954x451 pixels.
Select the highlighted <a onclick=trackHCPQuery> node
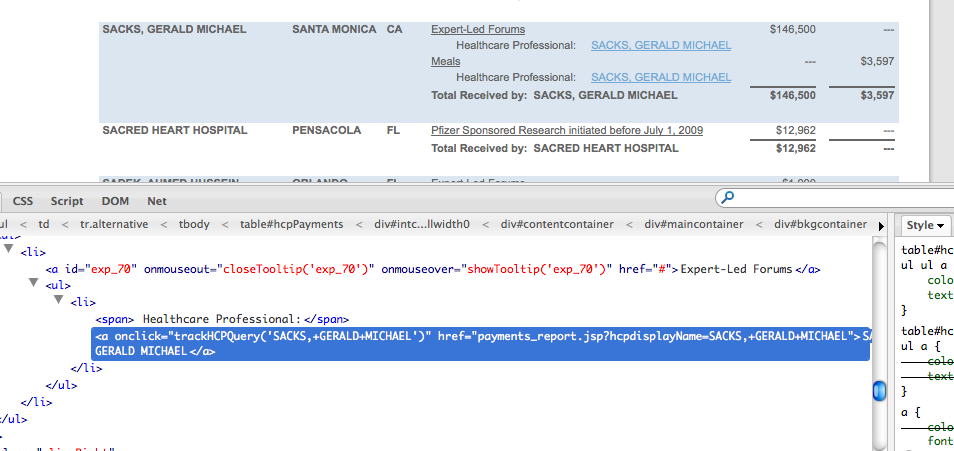point(481,344)
